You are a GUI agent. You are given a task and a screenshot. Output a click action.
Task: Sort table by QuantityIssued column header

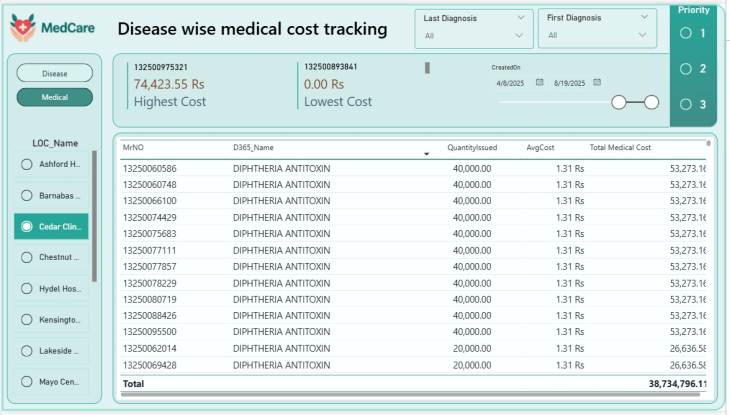click(472, 148)
